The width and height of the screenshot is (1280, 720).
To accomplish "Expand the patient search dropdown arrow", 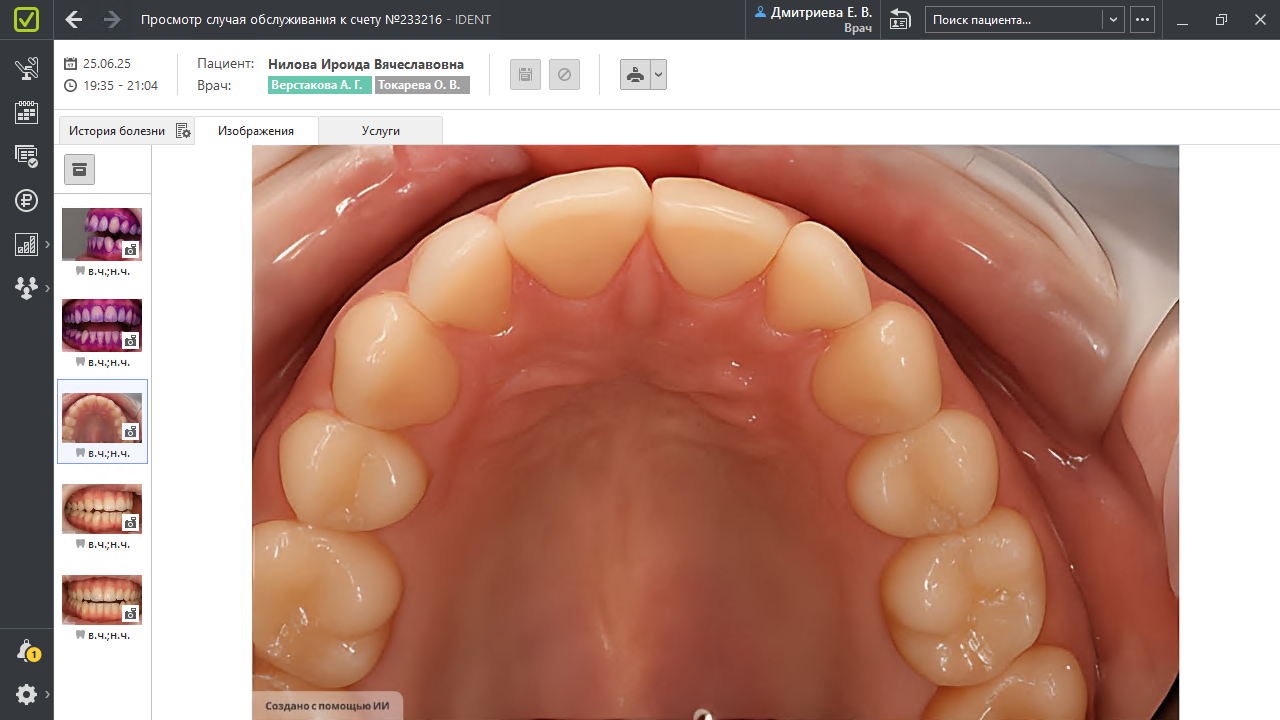I will [1113, 20].
